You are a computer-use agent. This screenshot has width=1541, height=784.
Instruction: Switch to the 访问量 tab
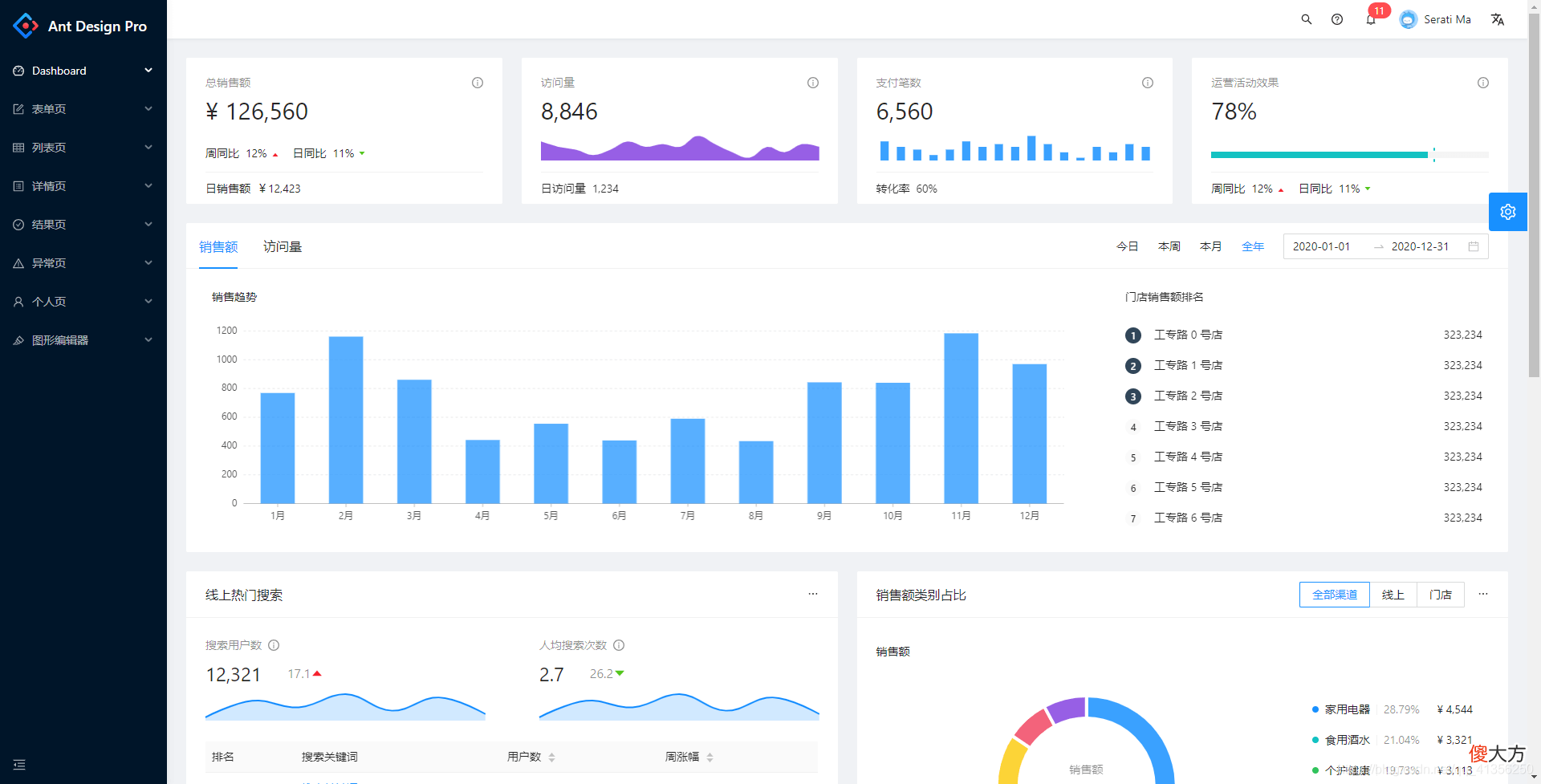tap(283, 246)
